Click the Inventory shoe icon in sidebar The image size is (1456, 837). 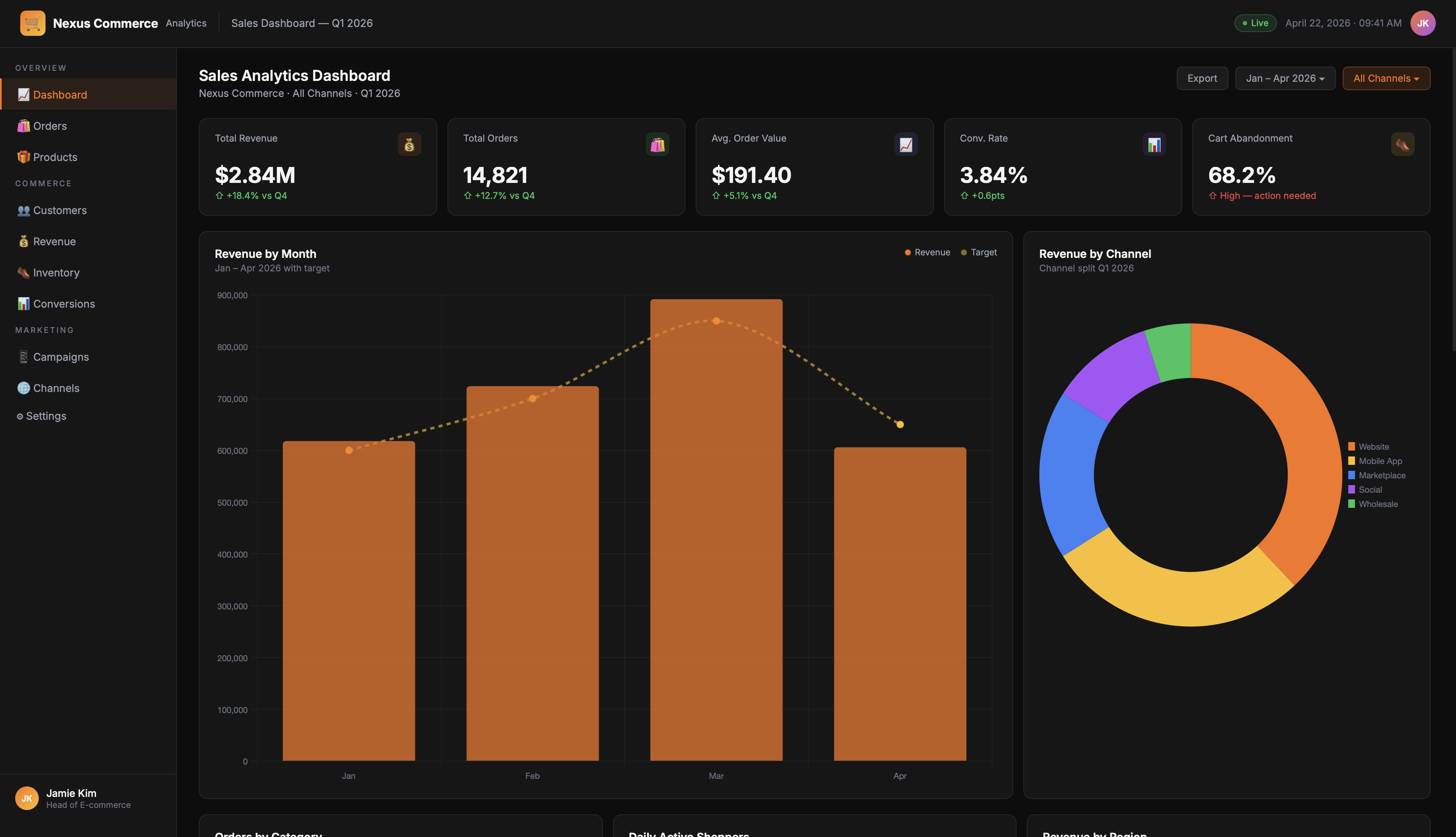pyautogui.click(x=24, y=273)
